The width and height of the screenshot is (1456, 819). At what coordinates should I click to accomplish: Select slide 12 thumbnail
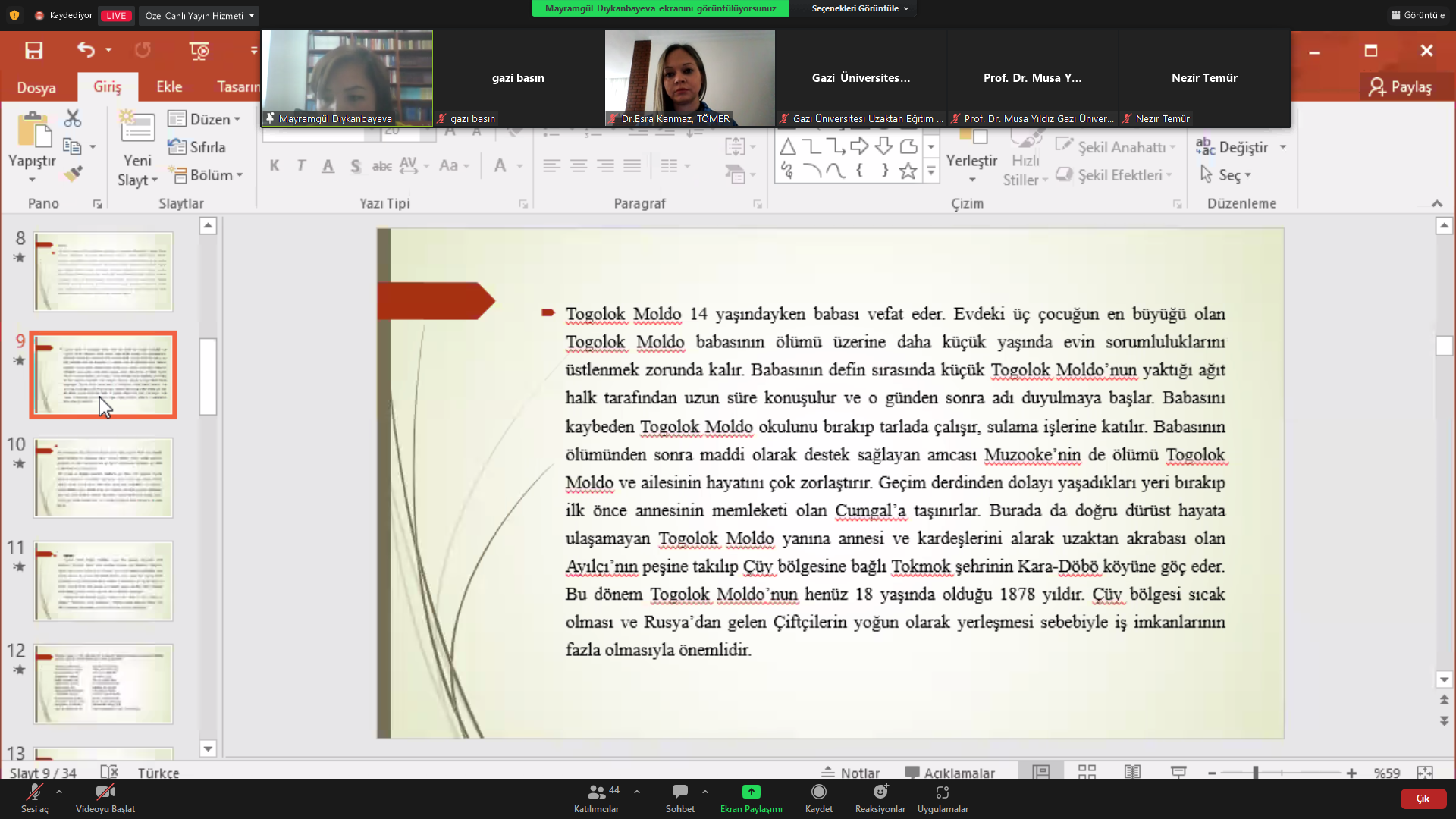pyautogui.click(x=103, y=684)
